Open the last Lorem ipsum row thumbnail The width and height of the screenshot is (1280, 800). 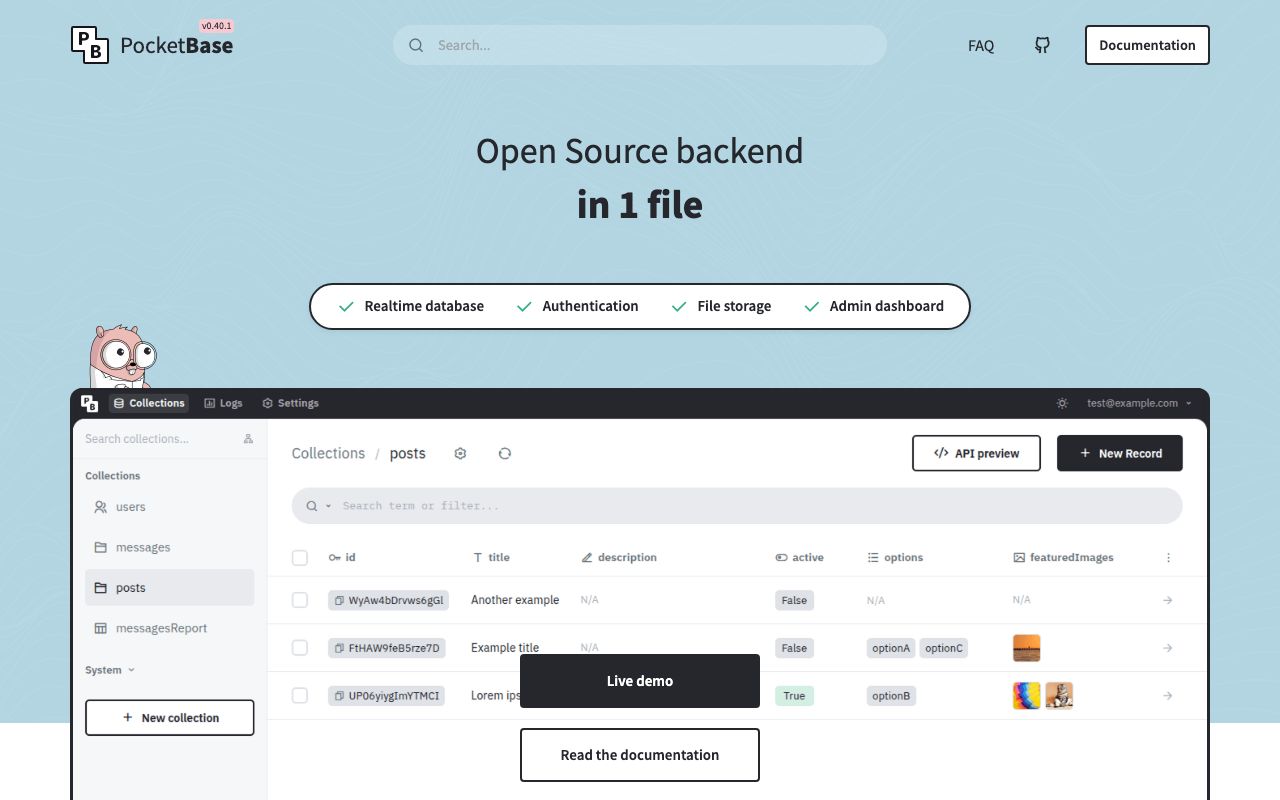tap(1059, 696)
